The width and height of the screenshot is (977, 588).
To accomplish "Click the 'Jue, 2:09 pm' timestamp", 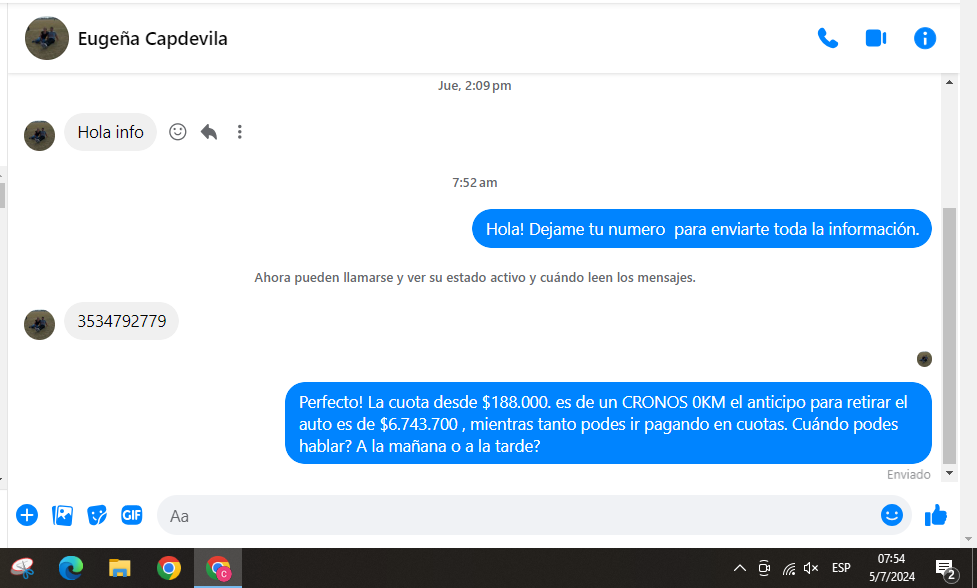I will tap(475, 86).
